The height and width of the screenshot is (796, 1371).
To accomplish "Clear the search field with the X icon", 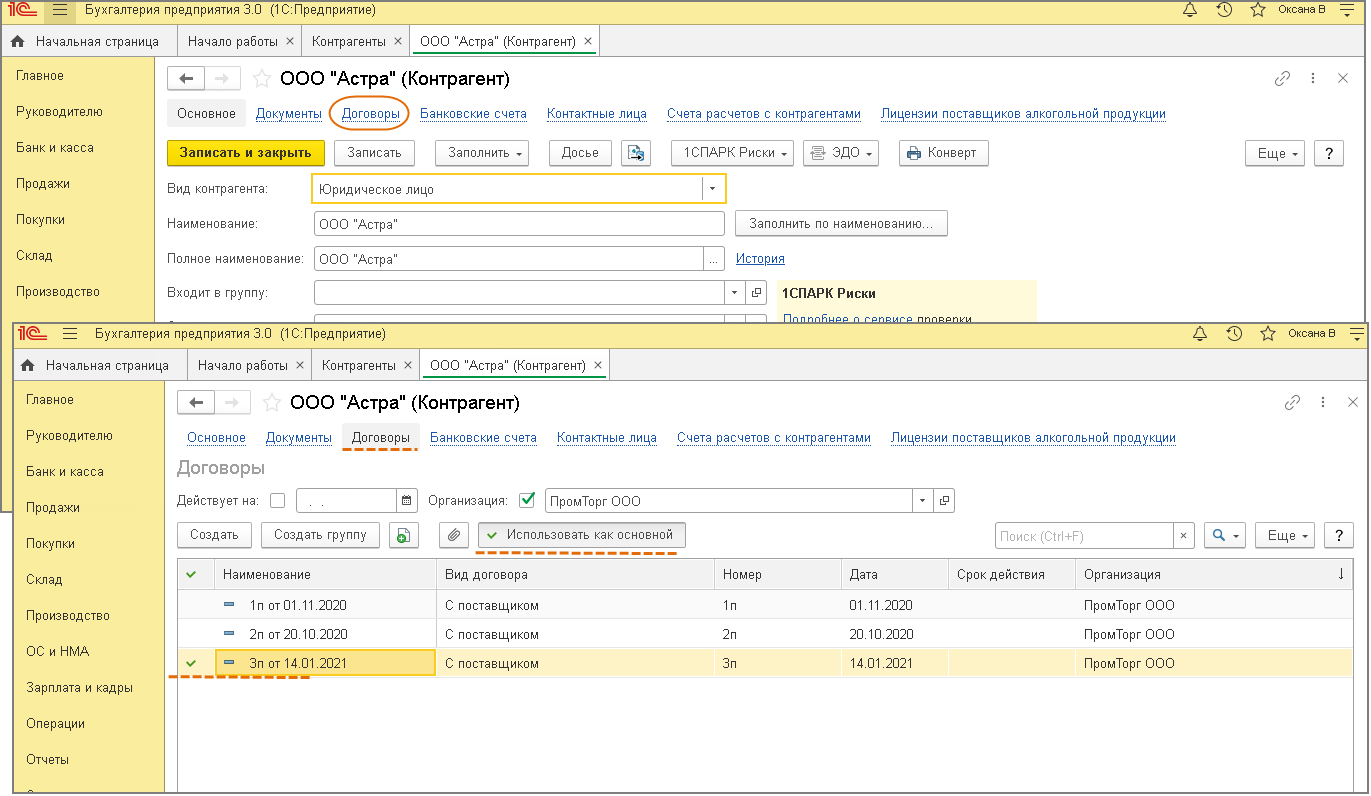I will pos(1184,536).
